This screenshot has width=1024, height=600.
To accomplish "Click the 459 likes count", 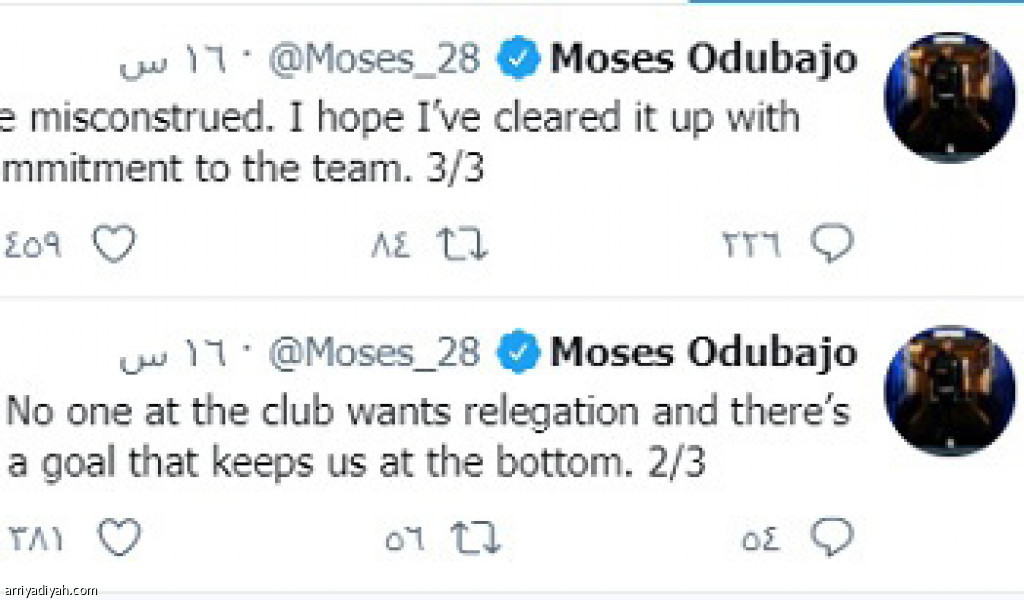I will (37, 245).
